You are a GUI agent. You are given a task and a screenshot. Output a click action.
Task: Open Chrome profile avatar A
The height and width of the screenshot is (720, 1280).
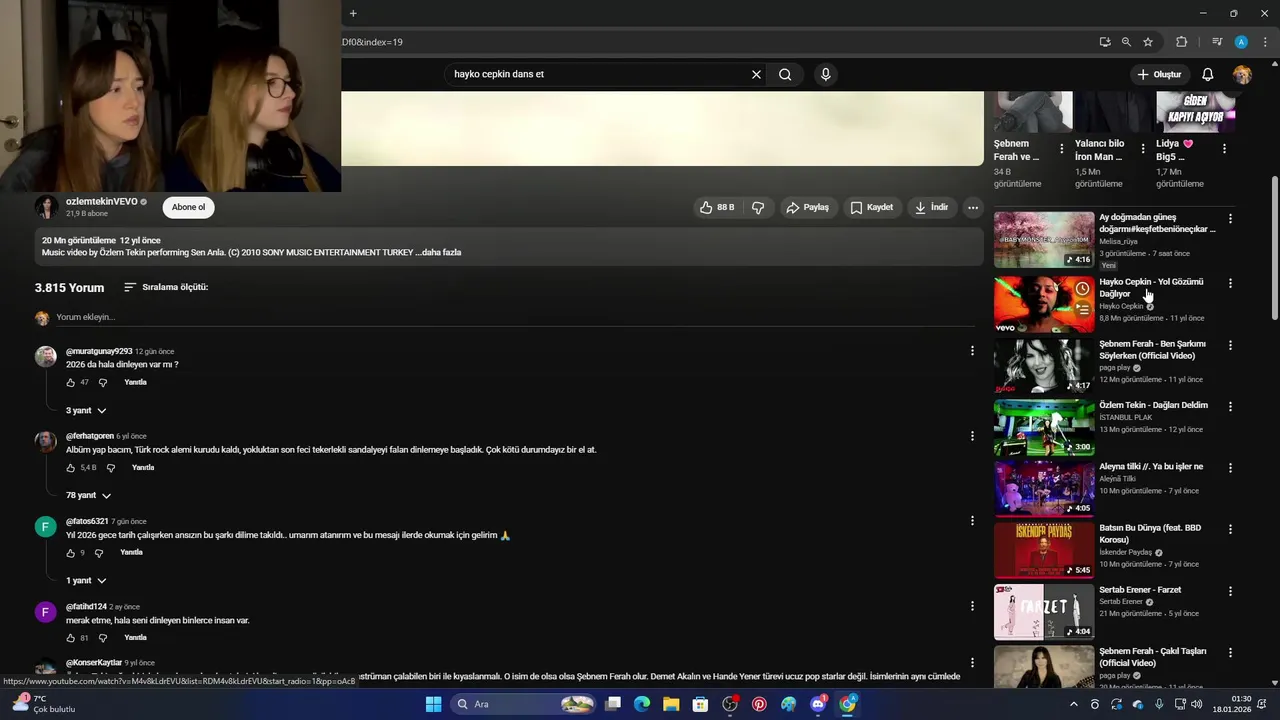coord(1241,42)
